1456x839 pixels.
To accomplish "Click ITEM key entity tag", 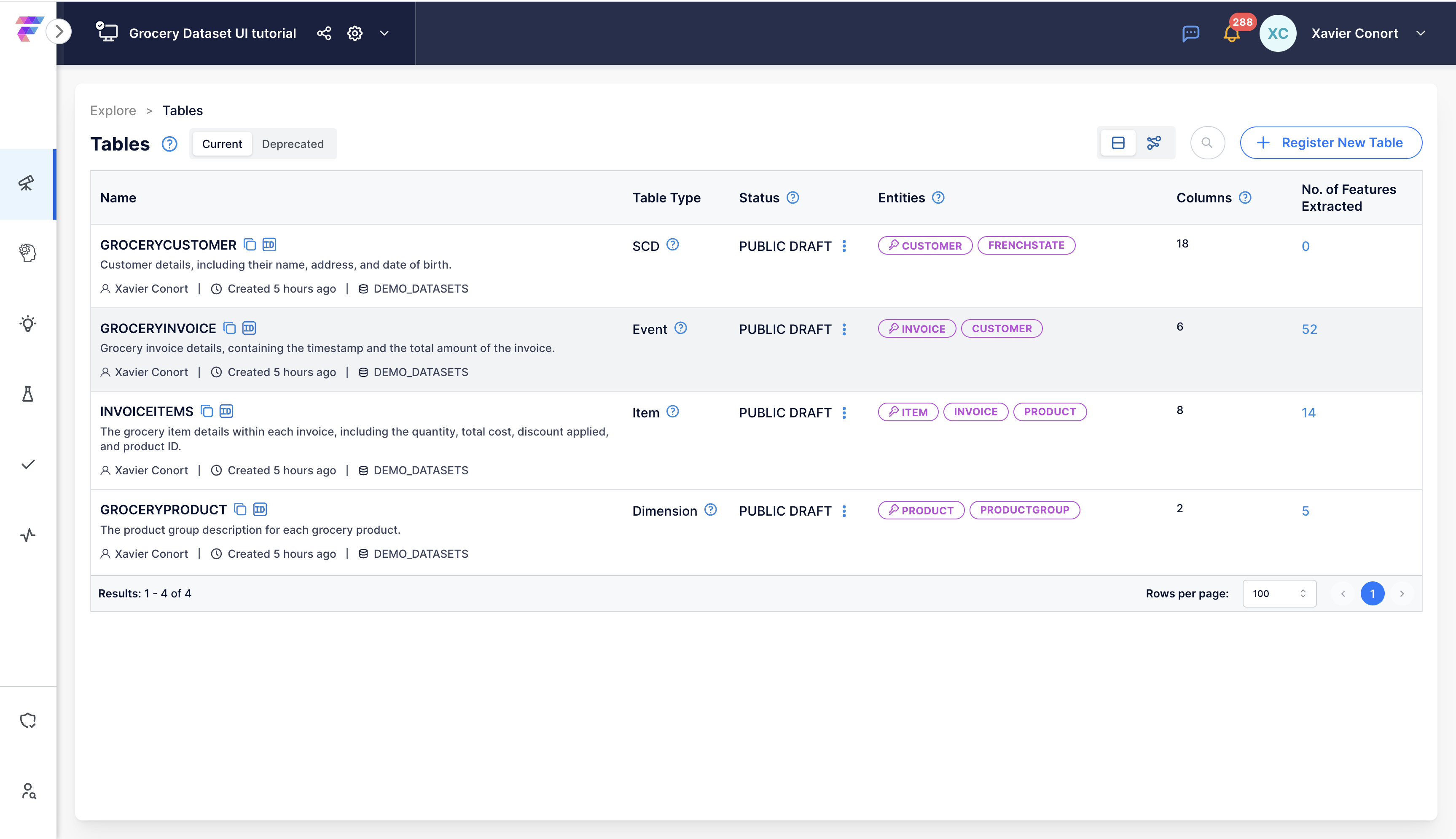I will 908,412.
